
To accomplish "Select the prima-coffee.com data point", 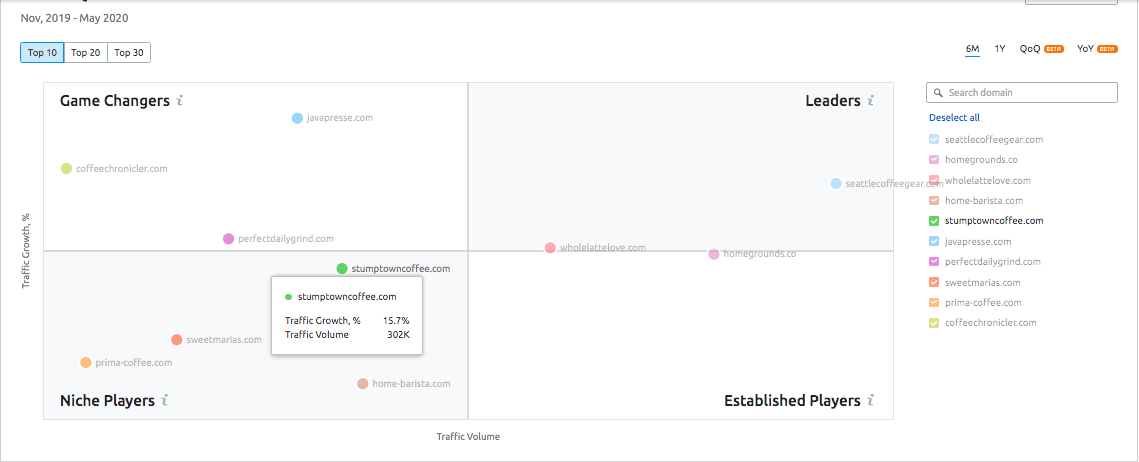I will click(86, 362).
